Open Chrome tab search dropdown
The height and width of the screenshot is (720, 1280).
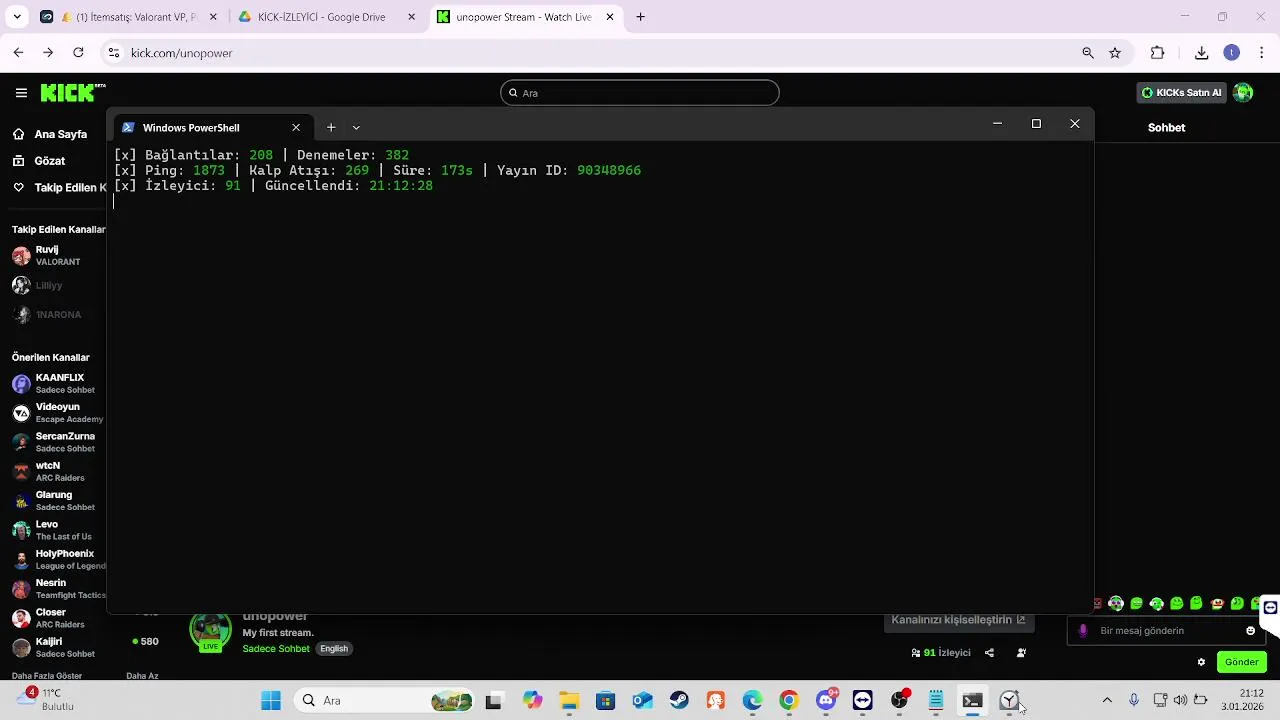[17, 17]
